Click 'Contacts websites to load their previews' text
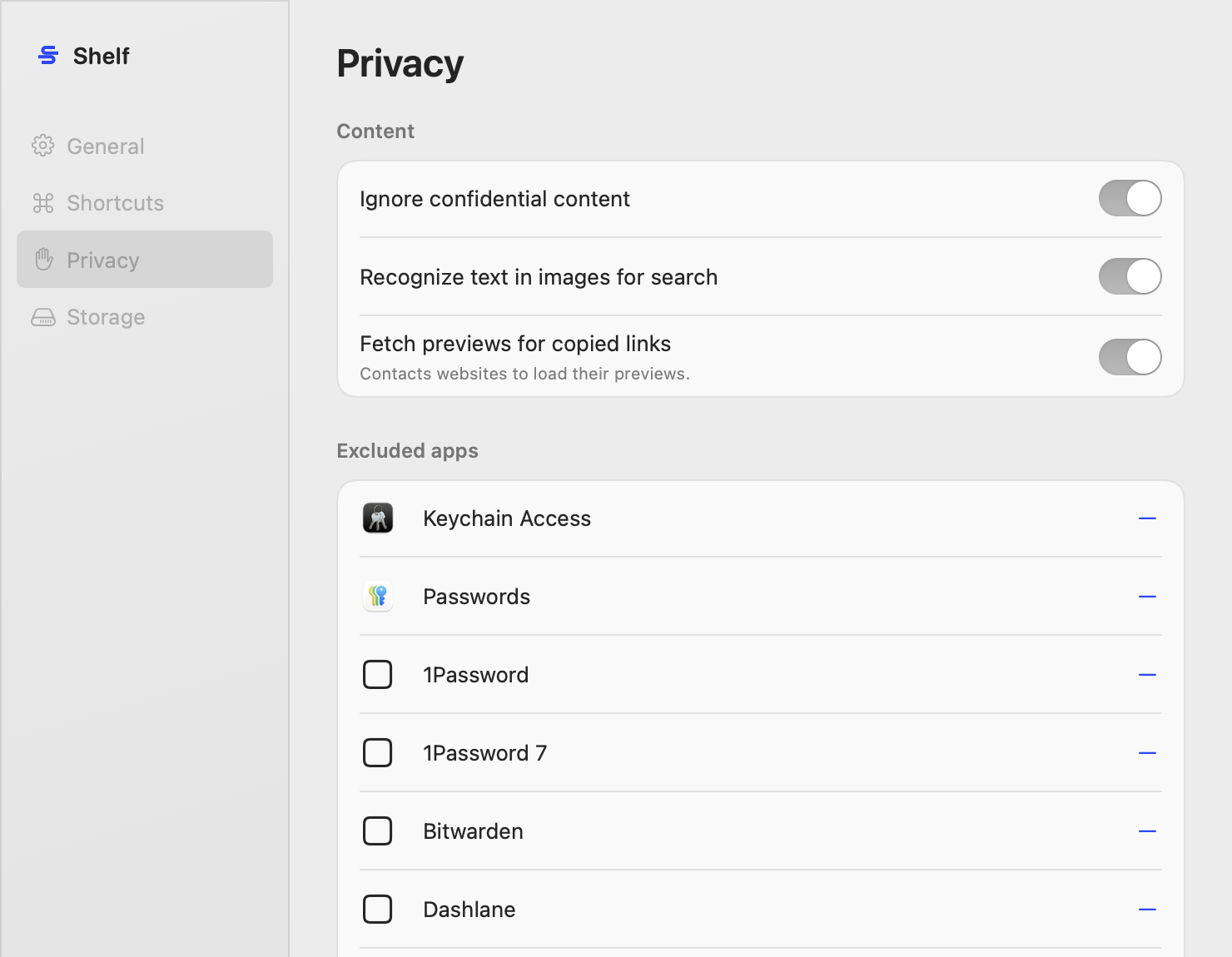Viewport: 1232px width, 957px height. click(x=524, y=374)
